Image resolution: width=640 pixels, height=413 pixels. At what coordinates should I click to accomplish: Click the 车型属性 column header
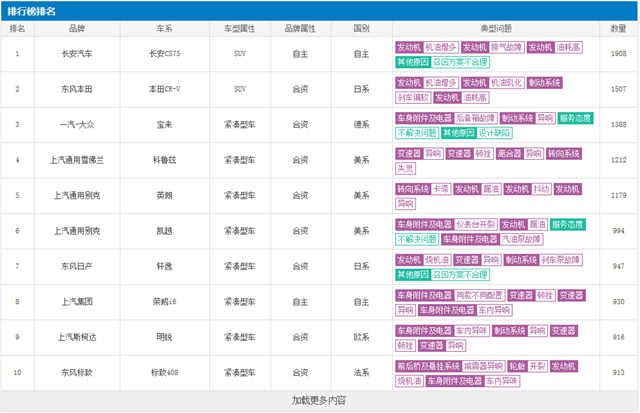click(240, 29)
